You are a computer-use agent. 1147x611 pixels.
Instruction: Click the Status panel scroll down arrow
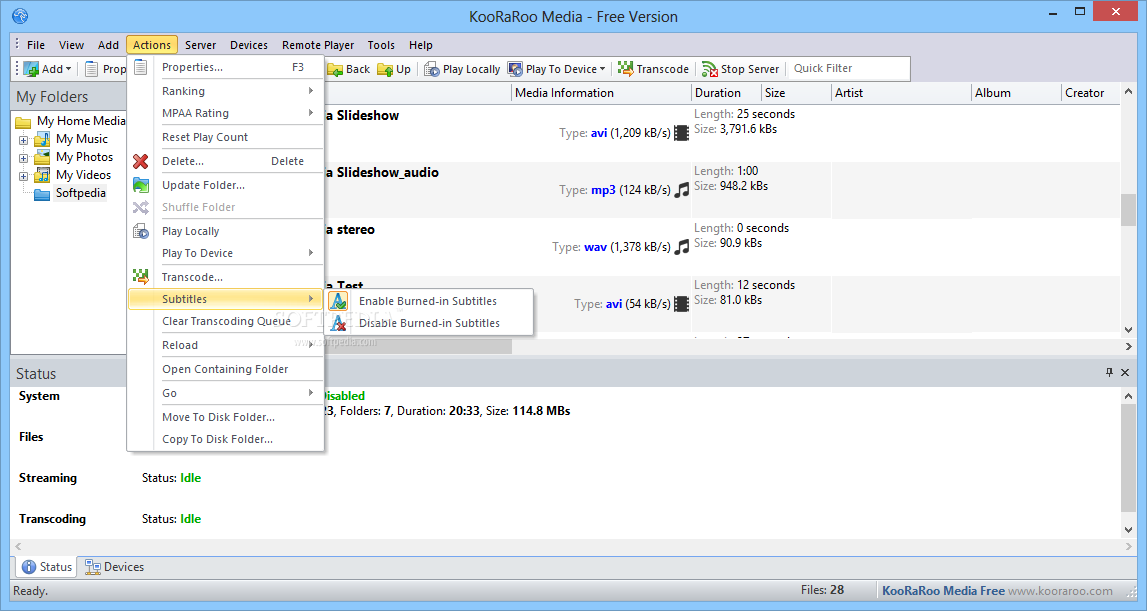pyautogui.click(x=1128, y=530)
